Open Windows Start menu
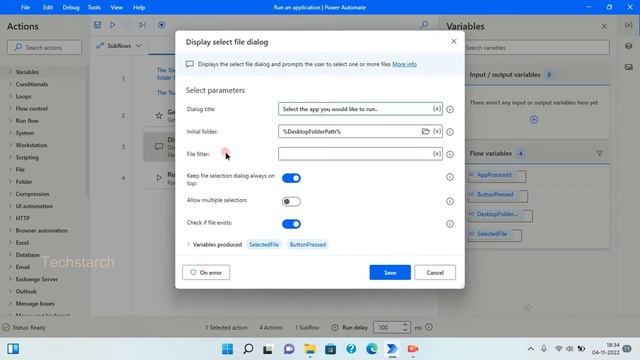This screenshot has width=640, height=360. point(227,349)
